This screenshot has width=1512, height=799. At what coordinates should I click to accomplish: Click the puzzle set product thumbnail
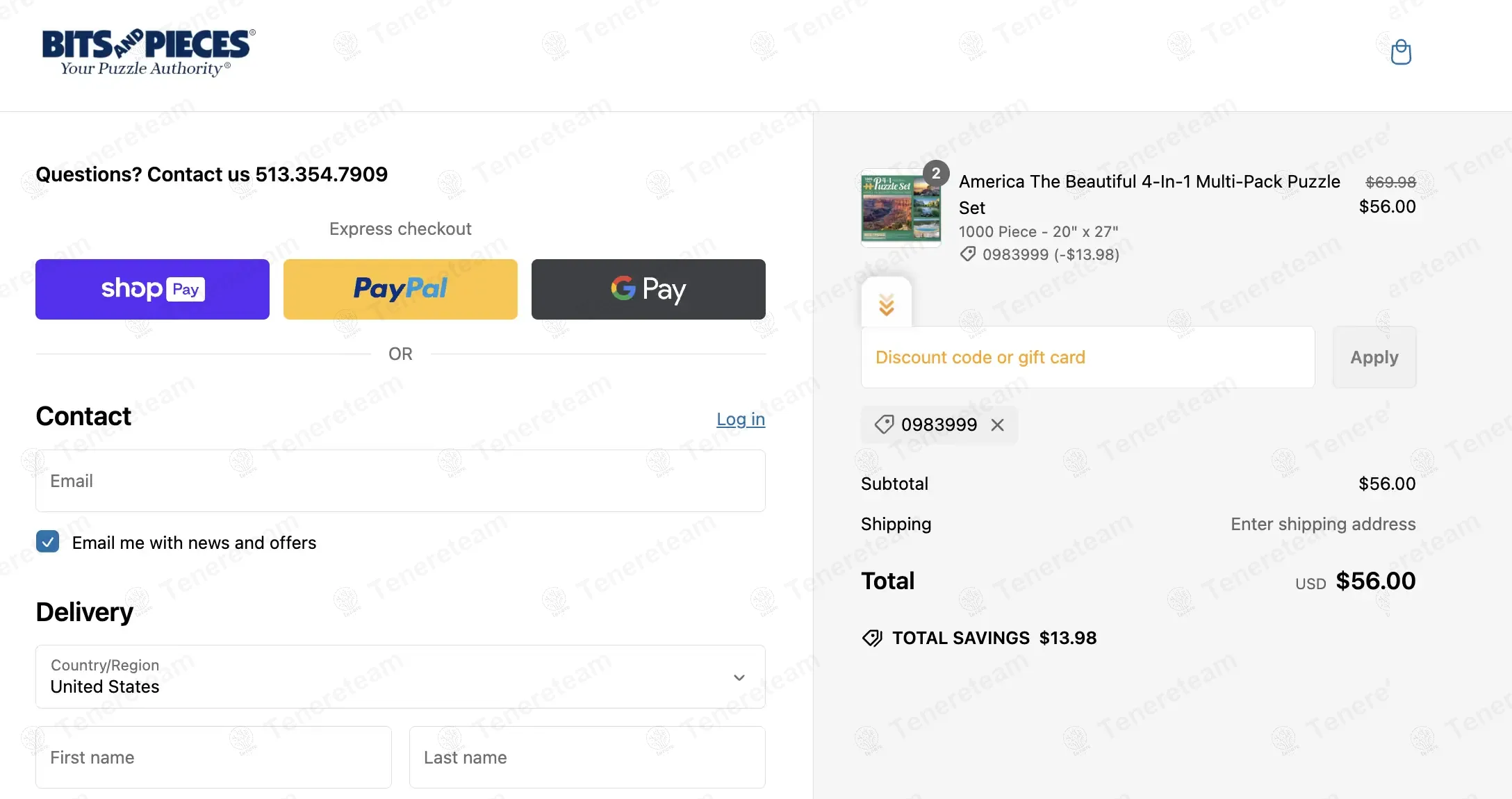coord(901,208)
